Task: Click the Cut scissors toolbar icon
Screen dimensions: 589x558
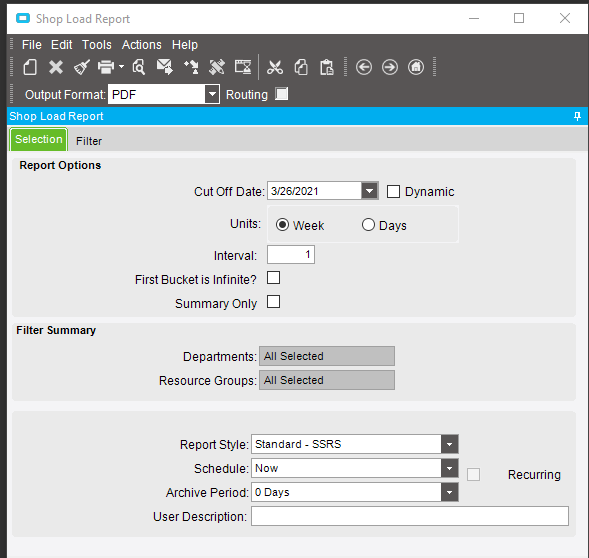Action: point(275,68)
